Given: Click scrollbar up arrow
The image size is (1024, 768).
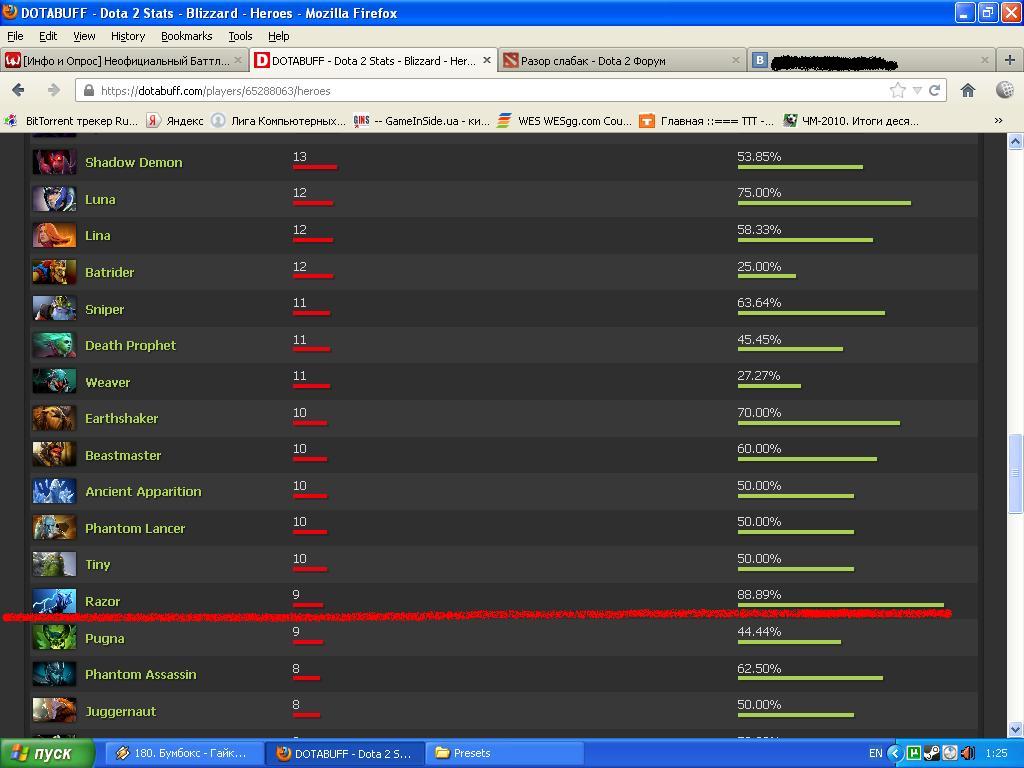Looking at the screenshot, I should [x=1015, y=142].
